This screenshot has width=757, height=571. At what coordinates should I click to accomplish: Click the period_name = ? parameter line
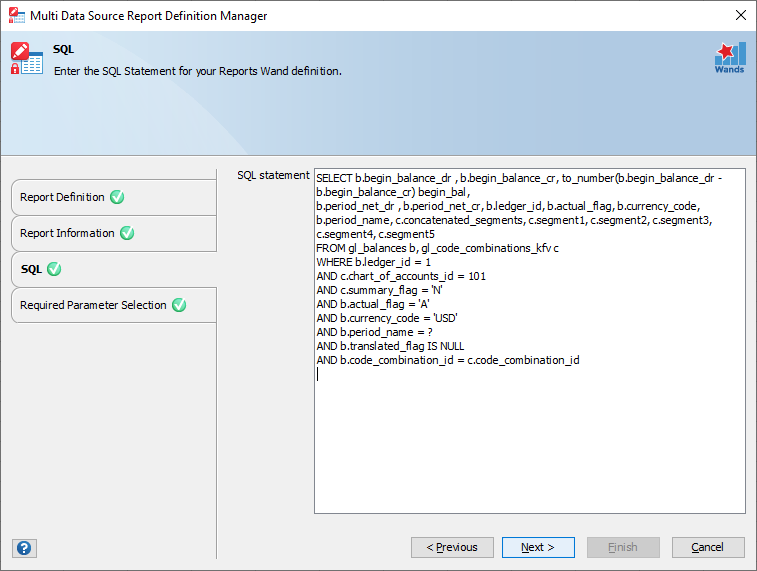click(x=374, y=332)
